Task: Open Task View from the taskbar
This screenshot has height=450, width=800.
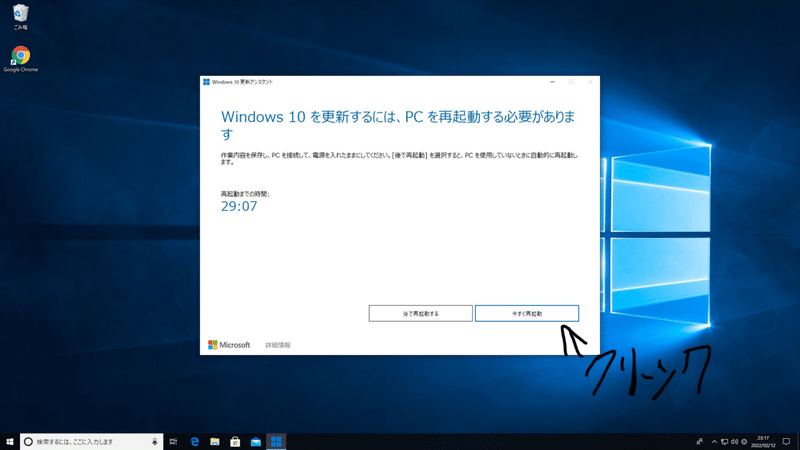Action: click(x=173, y=441)
